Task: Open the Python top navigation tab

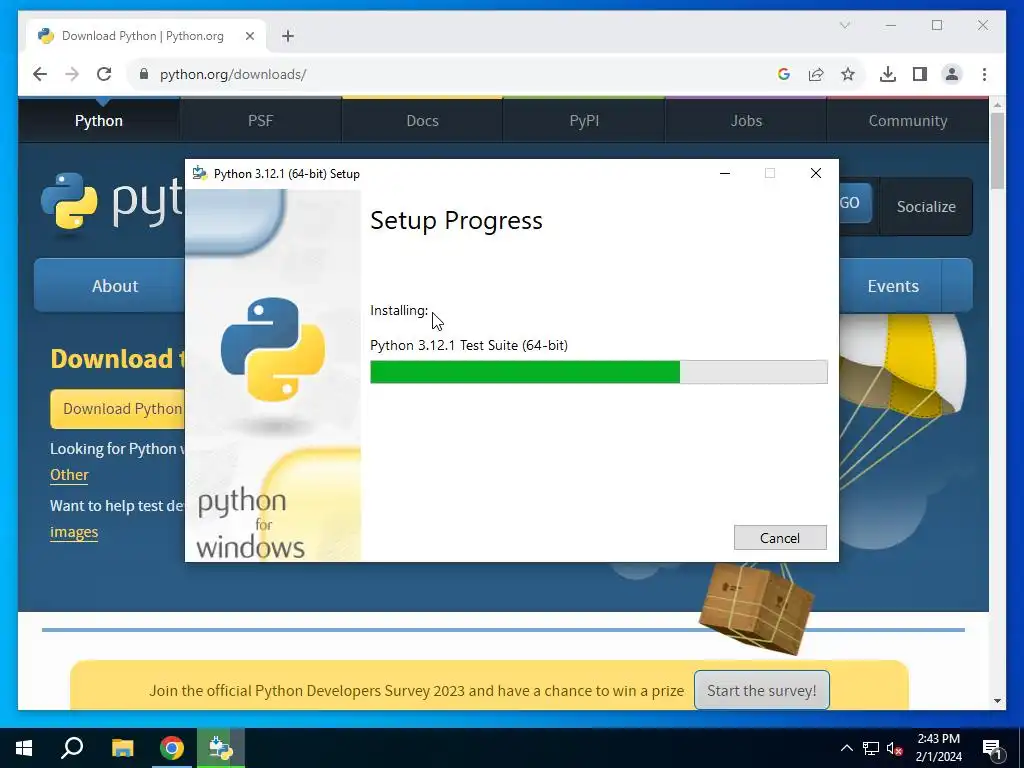Action: tap(99, 121)
